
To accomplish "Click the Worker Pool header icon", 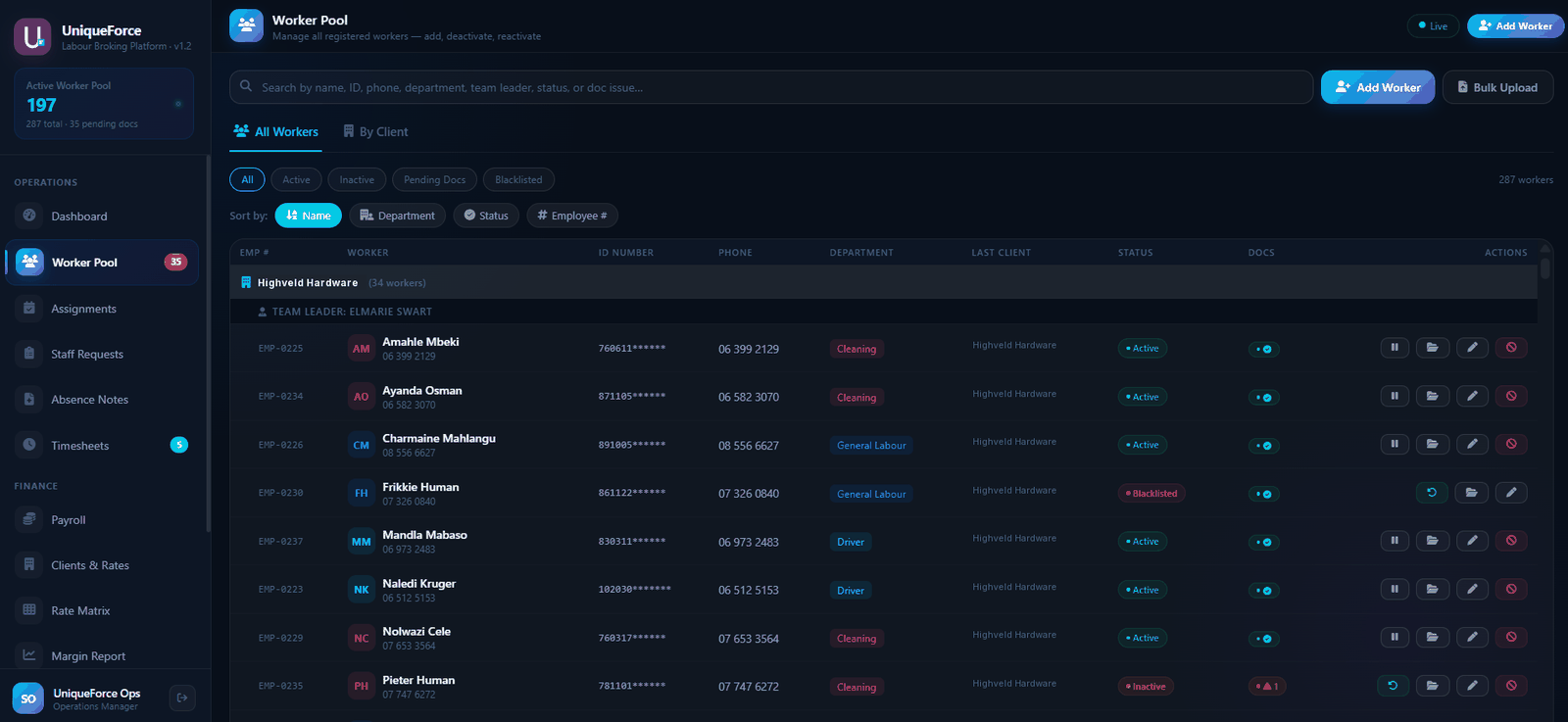I will coord(246,26).
